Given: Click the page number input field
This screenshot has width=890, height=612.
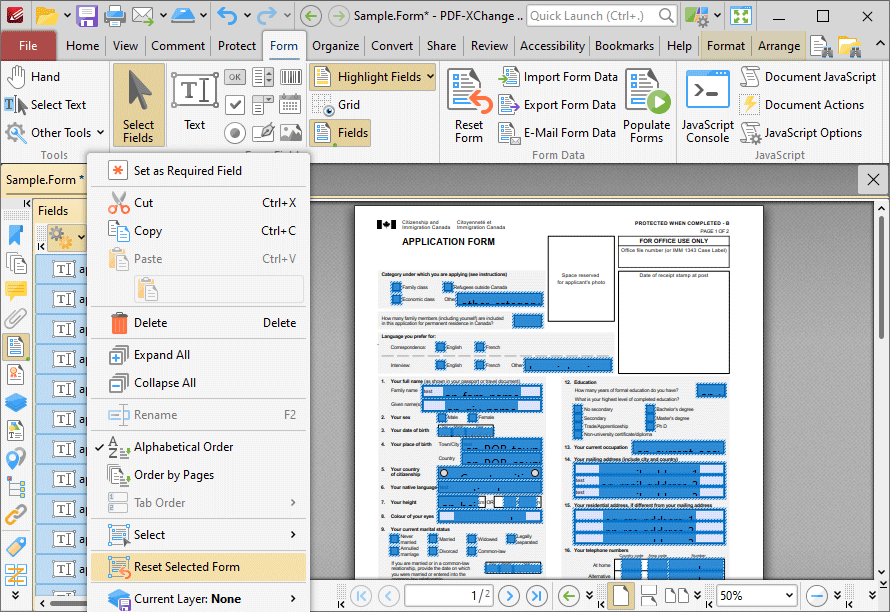Looking at the screenshot, I should click(x=448, y=596).
